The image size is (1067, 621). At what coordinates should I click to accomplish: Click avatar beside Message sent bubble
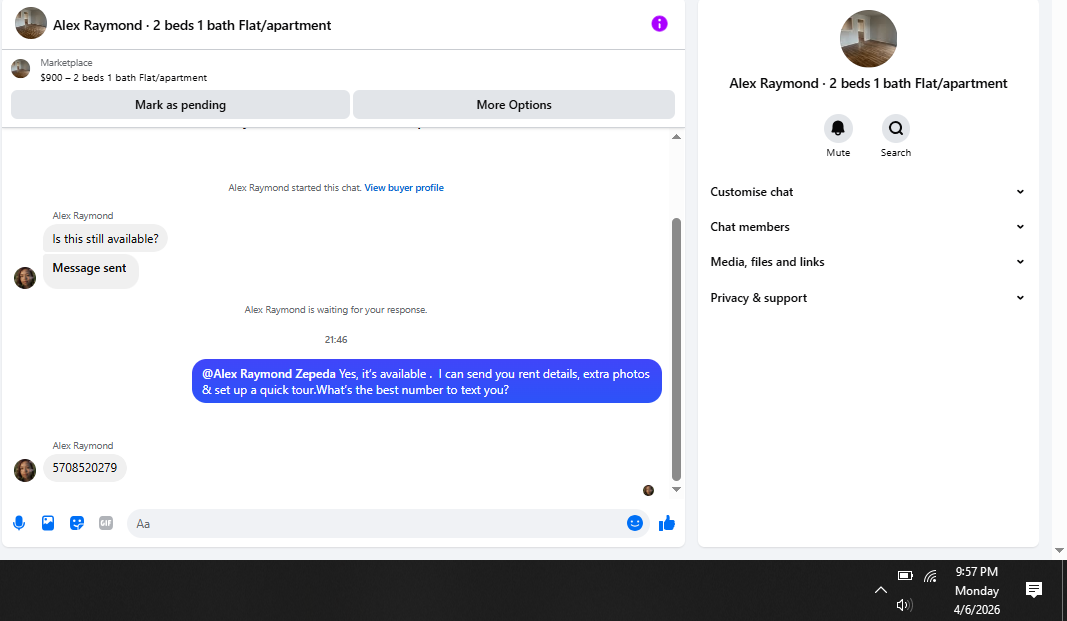pyautogui.click(x=25, y=278)
